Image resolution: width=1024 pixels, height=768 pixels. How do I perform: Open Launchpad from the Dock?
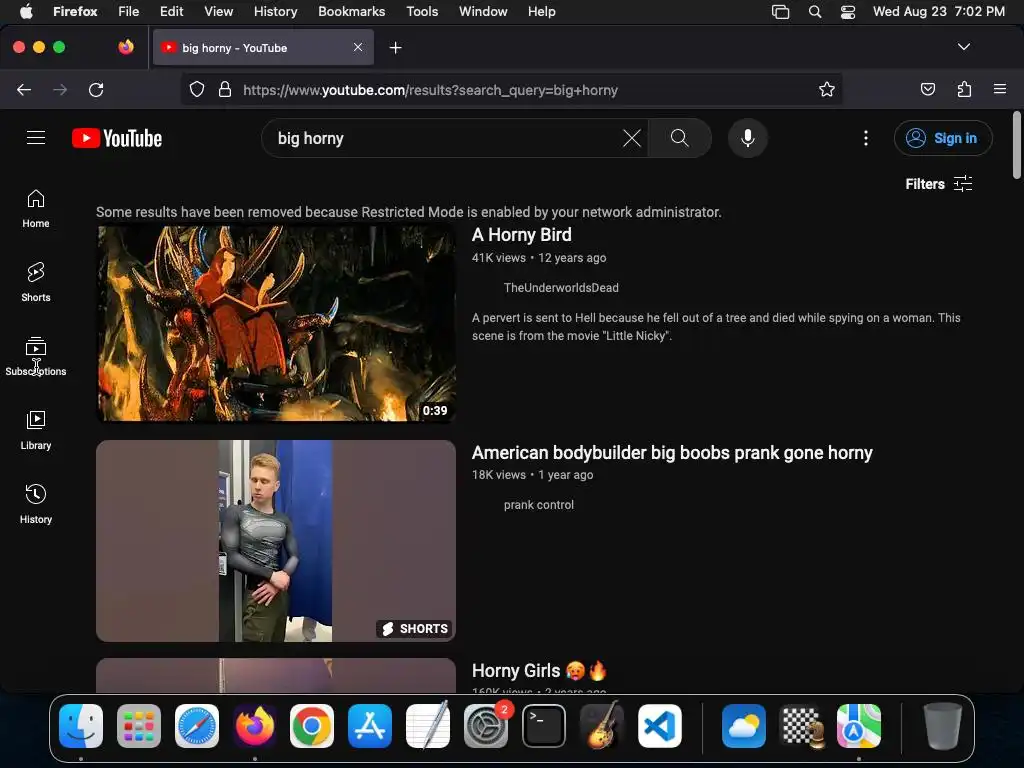(138, 726)
